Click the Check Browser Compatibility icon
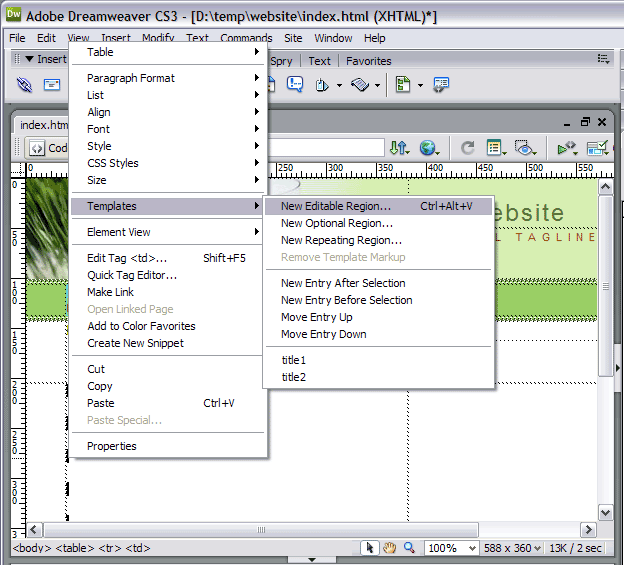This screenshot has height=565, width=624. pos(597,148)
